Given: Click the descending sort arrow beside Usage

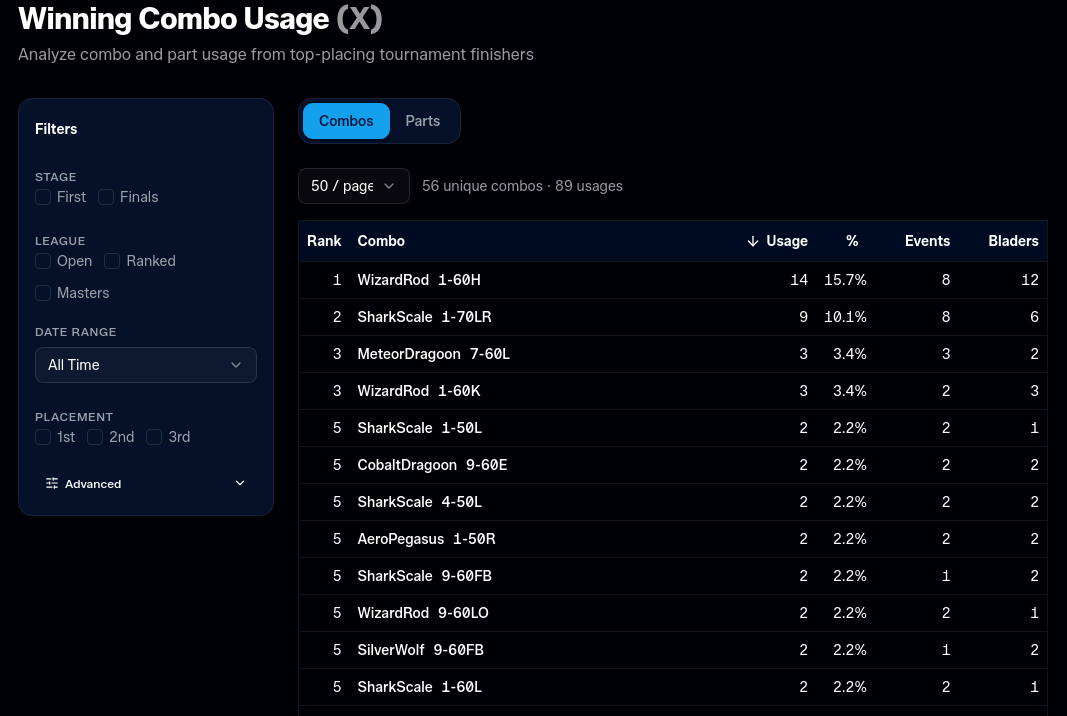Looking at the screenshot, I should click(753, 242).
